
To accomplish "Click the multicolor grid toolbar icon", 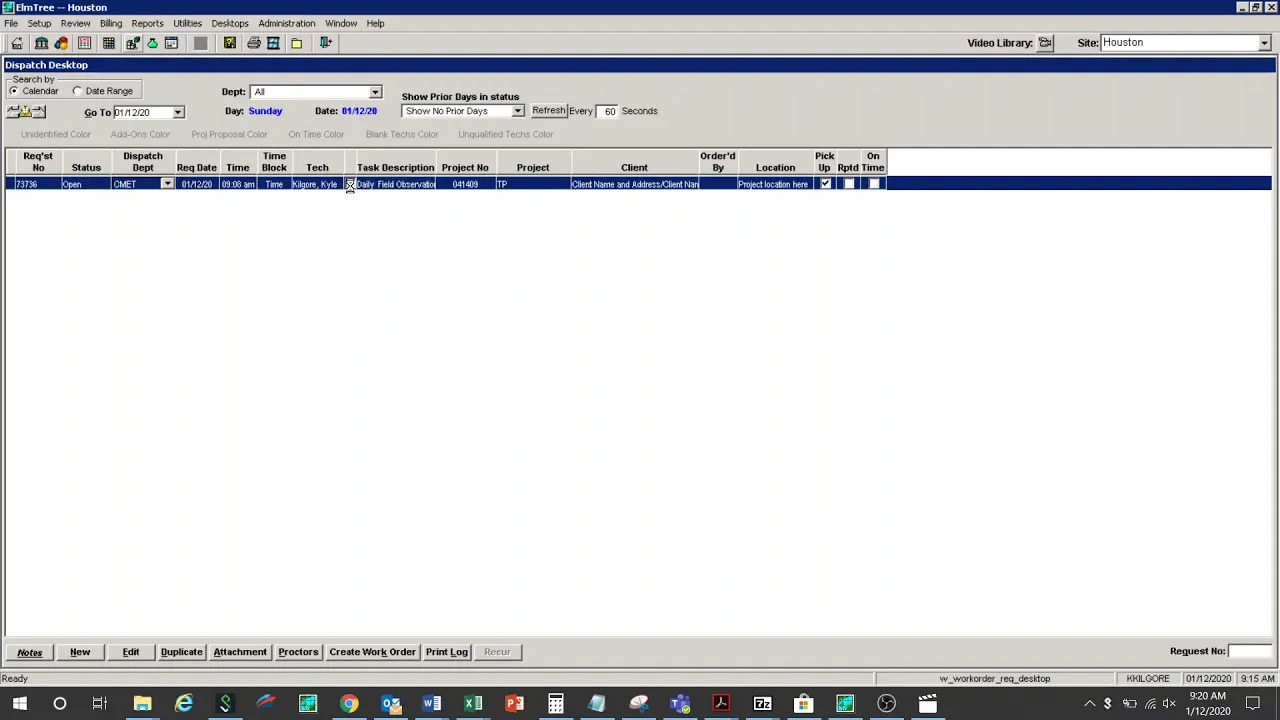I will point(108,43).
